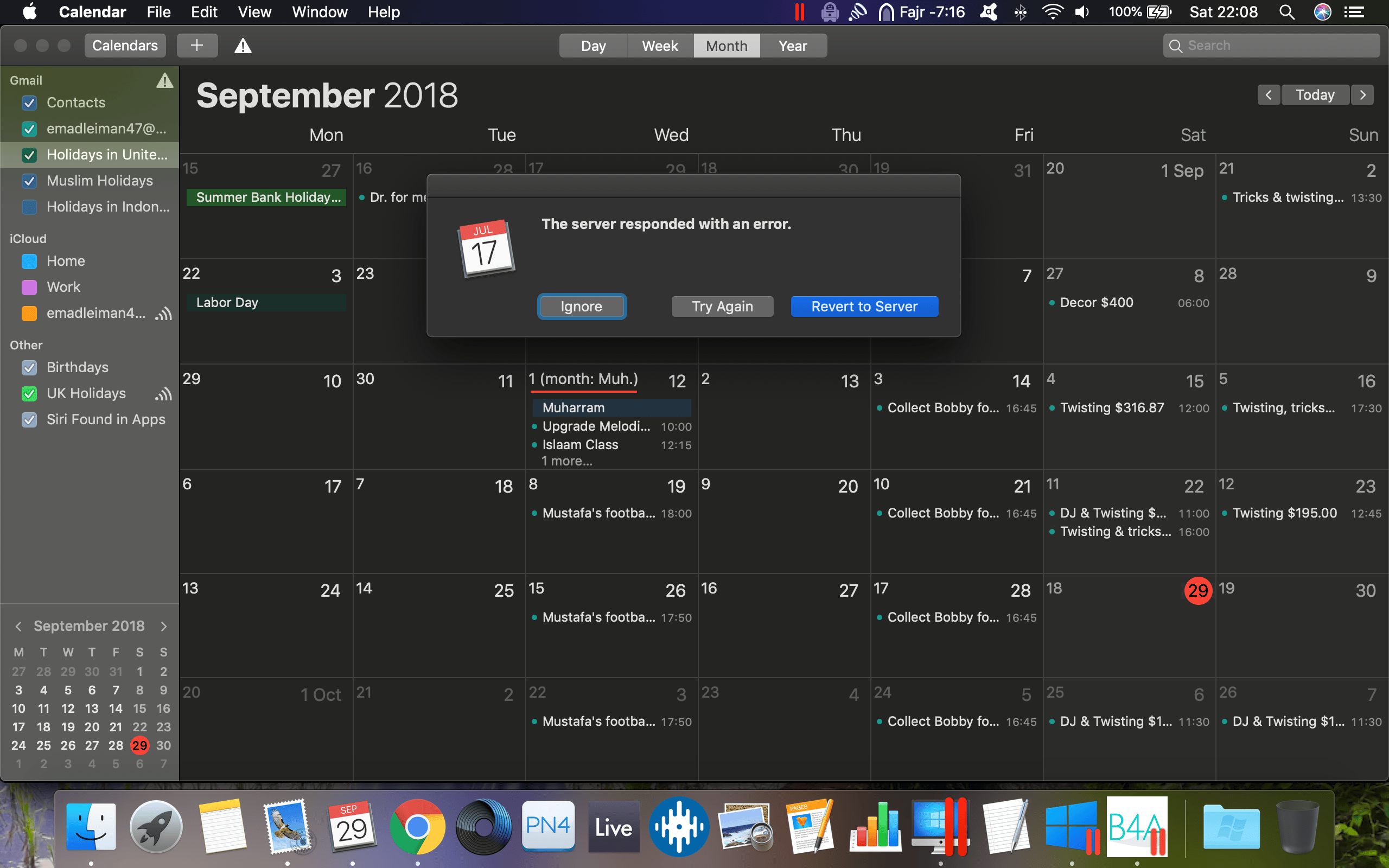This screenshot has width=1389, height=868.
Task: Open the View menu
Action: coord(254,12)
